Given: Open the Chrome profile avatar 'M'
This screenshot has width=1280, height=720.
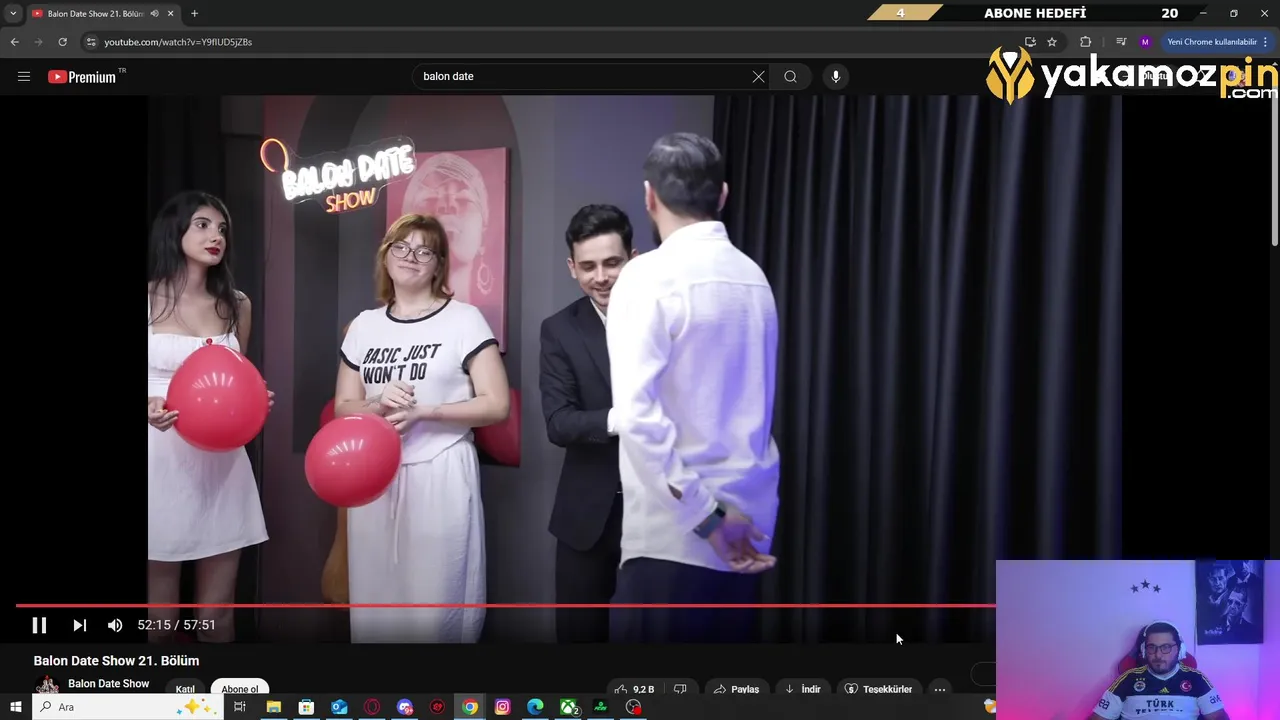Looking at the screenshot, I should 1145,42.
